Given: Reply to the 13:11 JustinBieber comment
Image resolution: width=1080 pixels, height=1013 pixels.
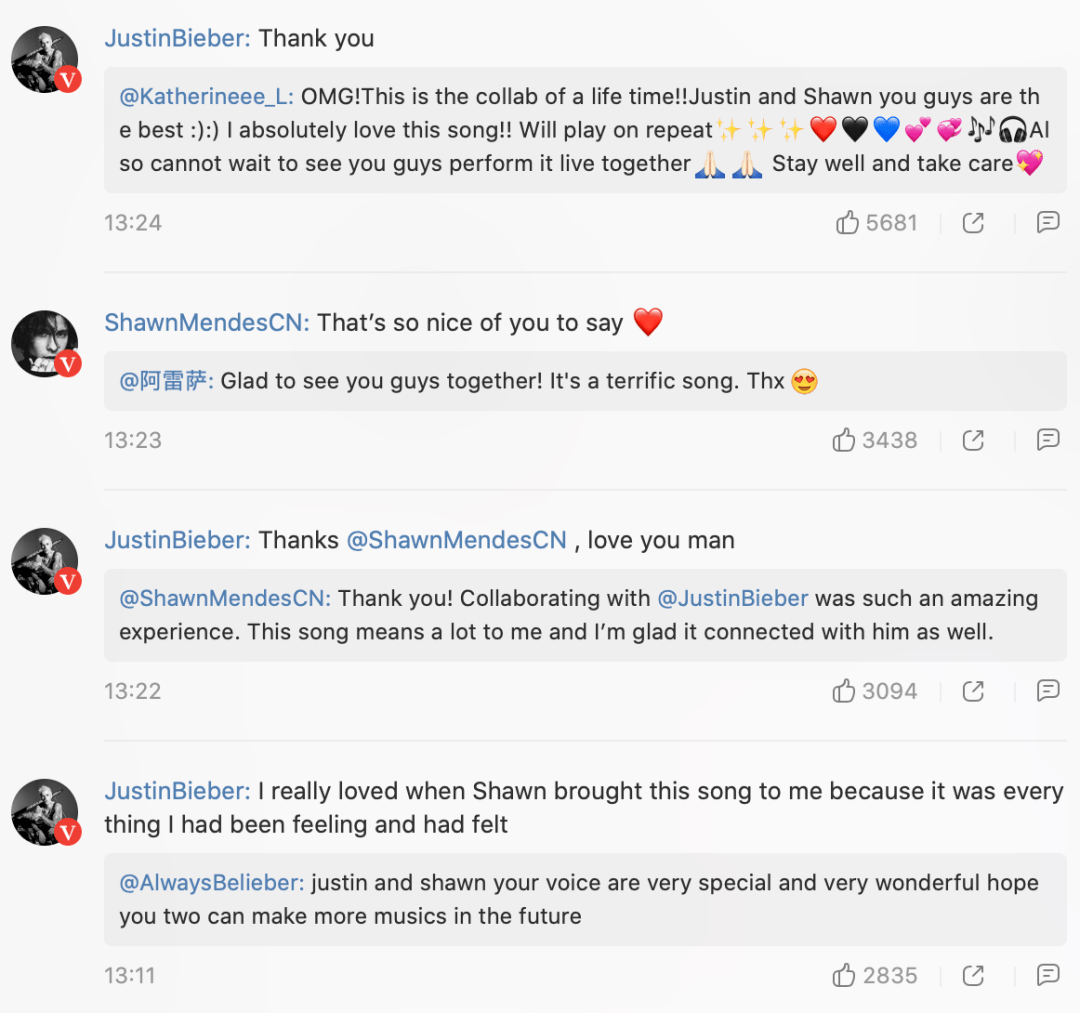Looking at the screenshot, I should 1047,974.
